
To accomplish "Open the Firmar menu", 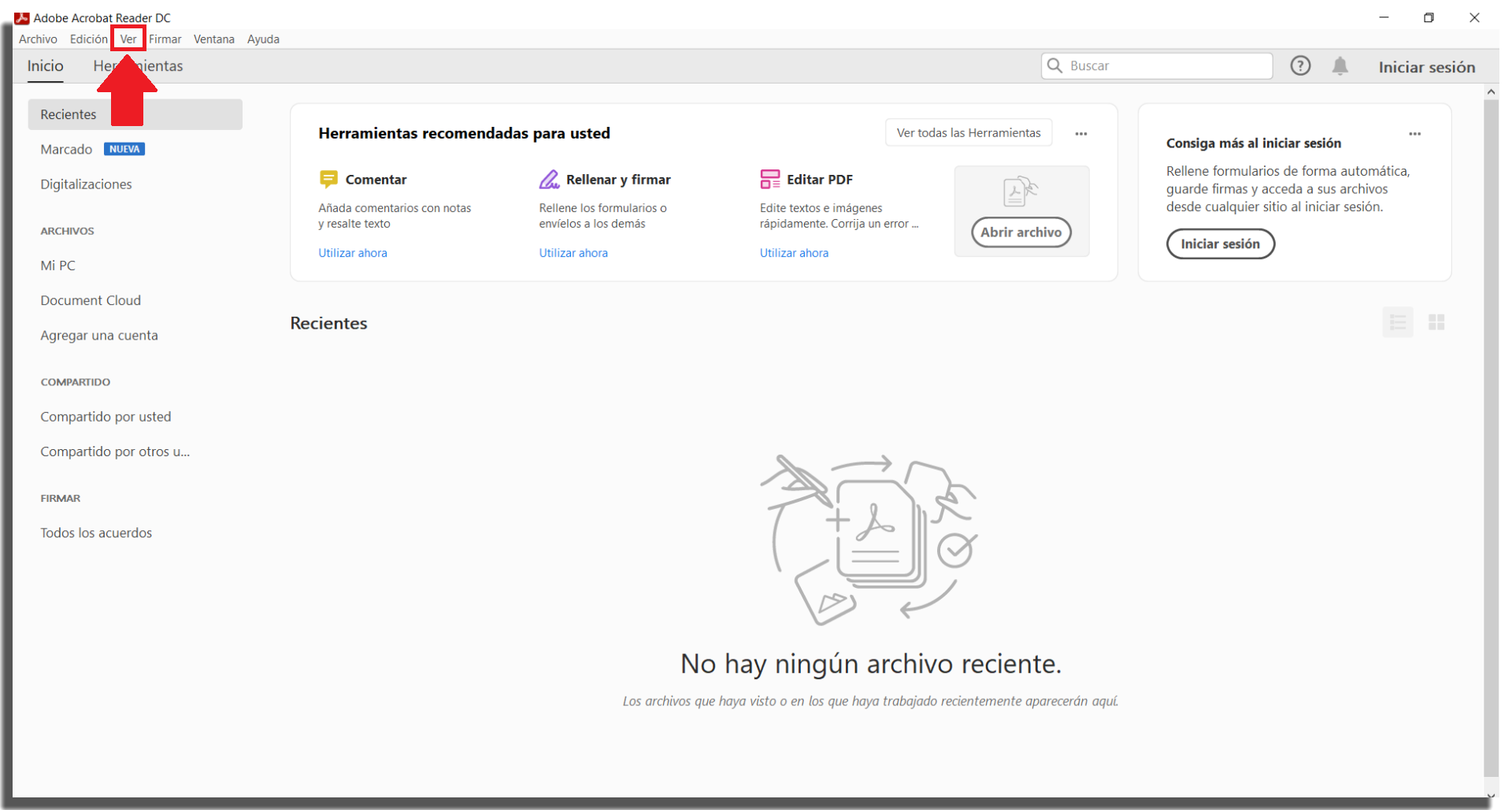I will [165, 39].
